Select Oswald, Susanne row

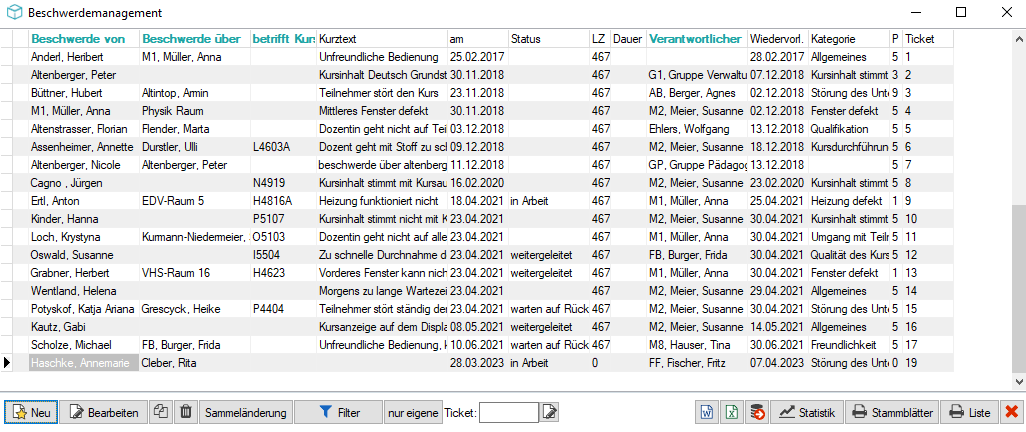[x=476, y=255]
